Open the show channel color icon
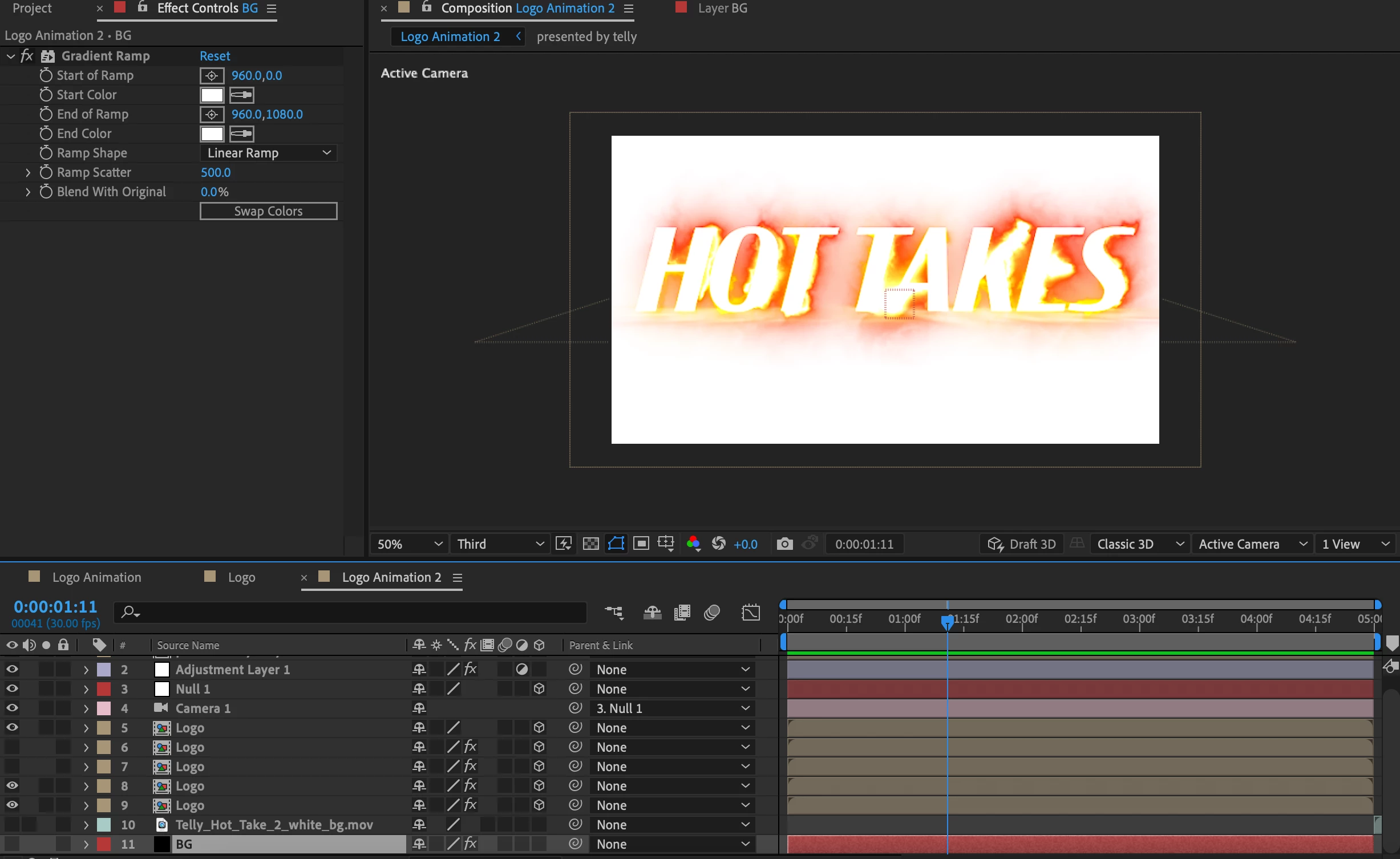 click(x=693, y=544)
